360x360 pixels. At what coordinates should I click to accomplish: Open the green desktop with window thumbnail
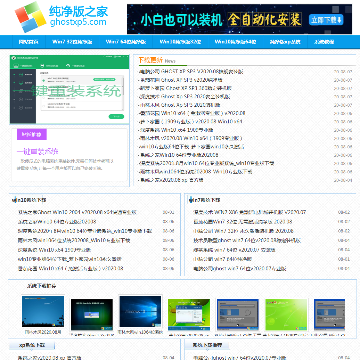pos(189,315)
